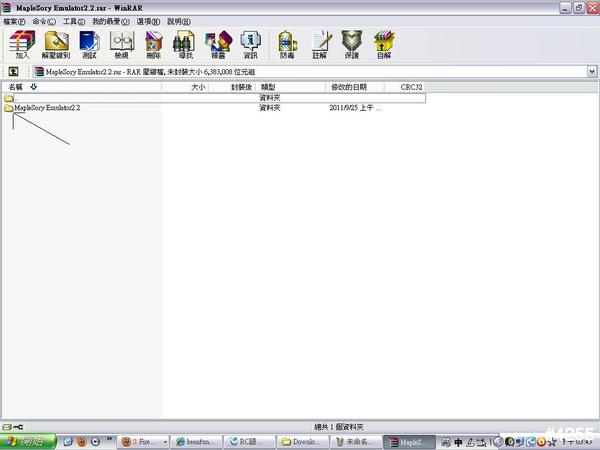
Task: Click the 尋找 (Find) binoculars icon
Action: (x=186, y=44)
